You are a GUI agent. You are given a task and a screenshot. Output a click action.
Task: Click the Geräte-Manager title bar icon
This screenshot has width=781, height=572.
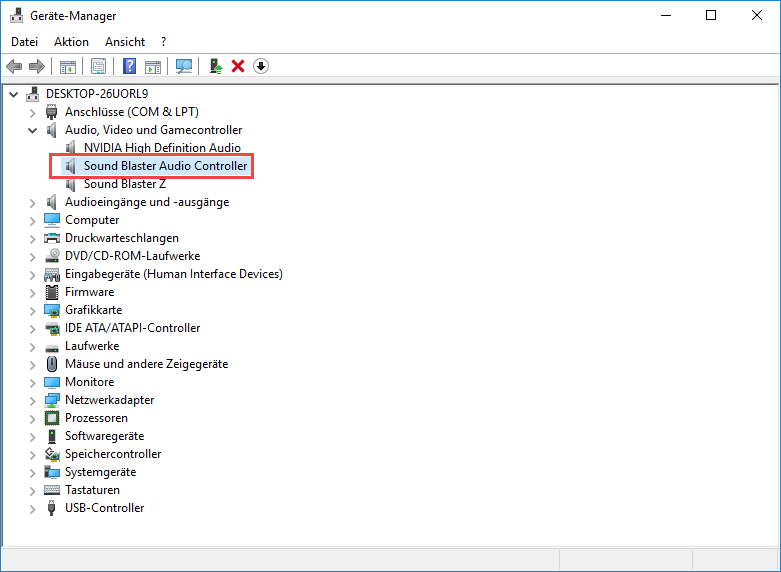tap(16, 15)
